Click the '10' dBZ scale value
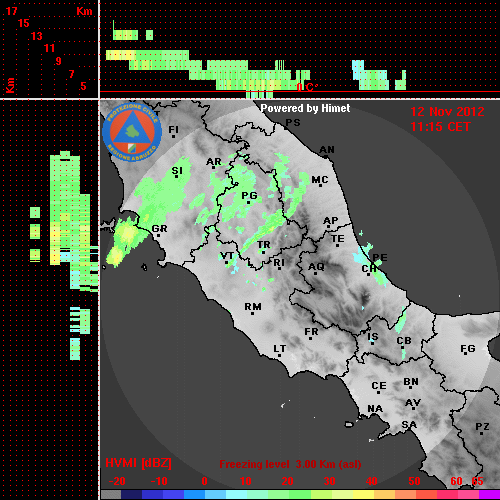 [x=246, y=481]
